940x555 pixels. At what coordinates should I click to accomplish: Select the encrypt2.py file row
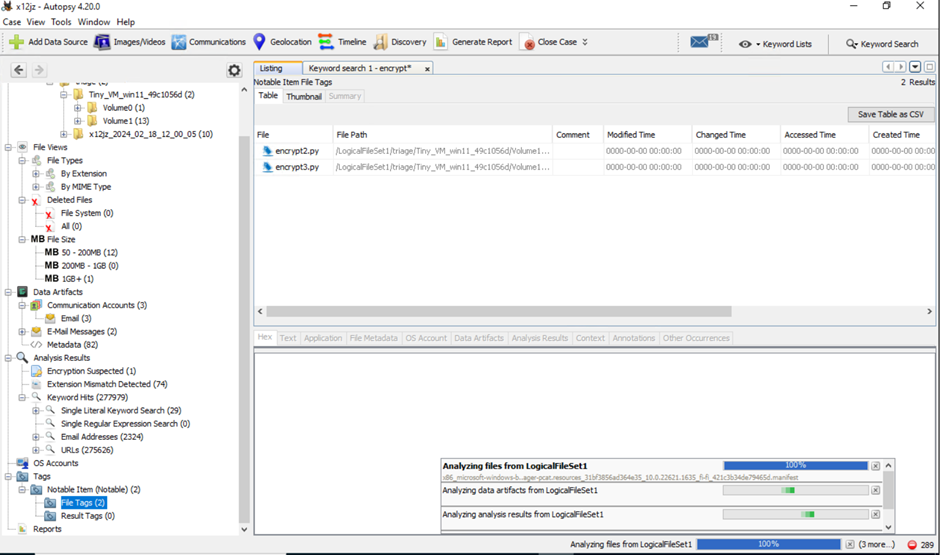tap(595, 151)
